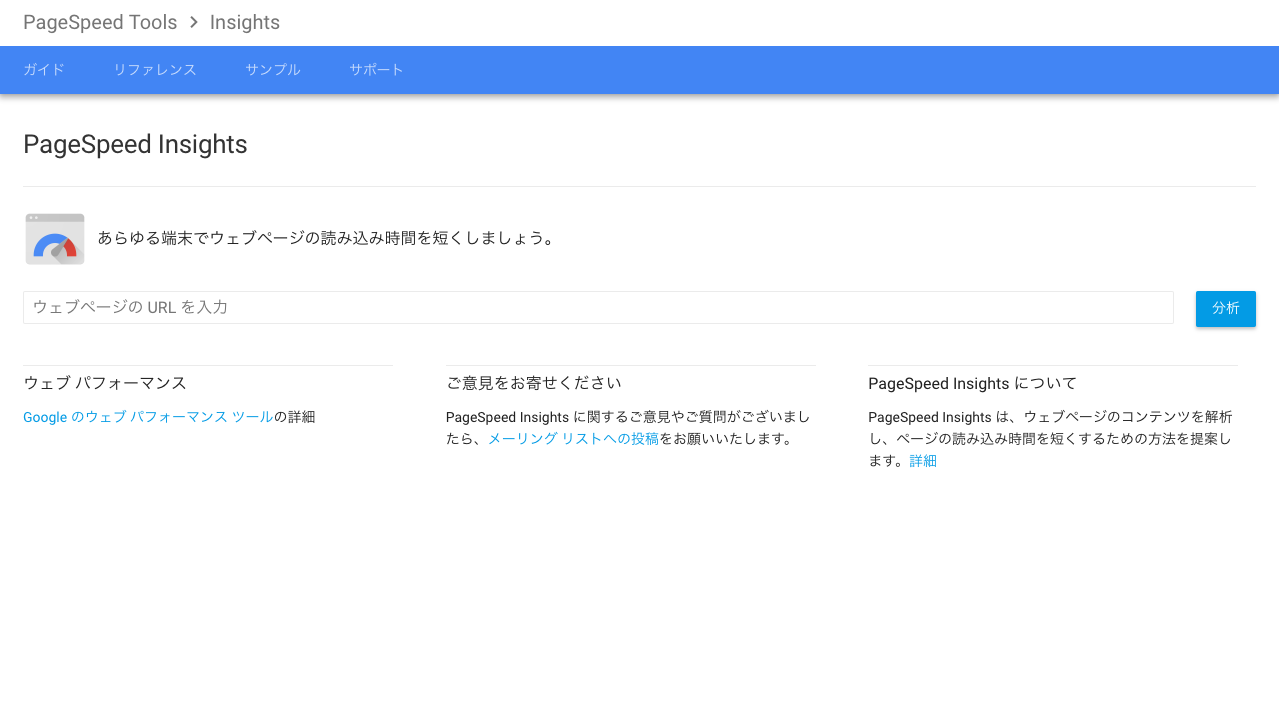Screen dimensions: 1279x720
Task: Click the ご意見をお寄せください section heading
Action: pyautogui.click(x=534, y=383)
